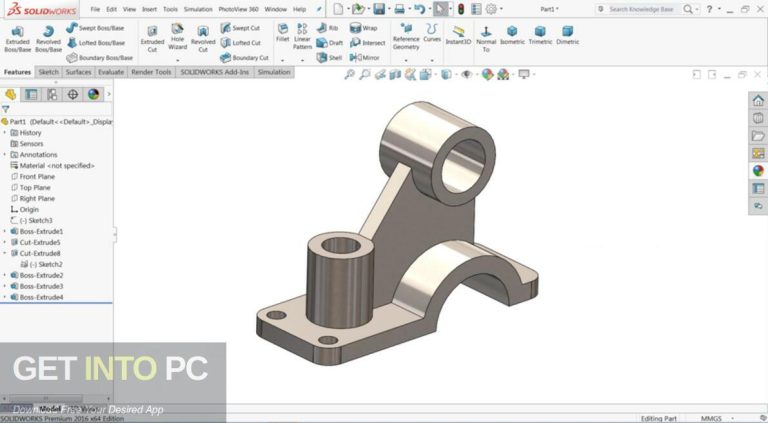
Task: Activate the Revolved Cut tool
Action: click(x=203, y=39)
